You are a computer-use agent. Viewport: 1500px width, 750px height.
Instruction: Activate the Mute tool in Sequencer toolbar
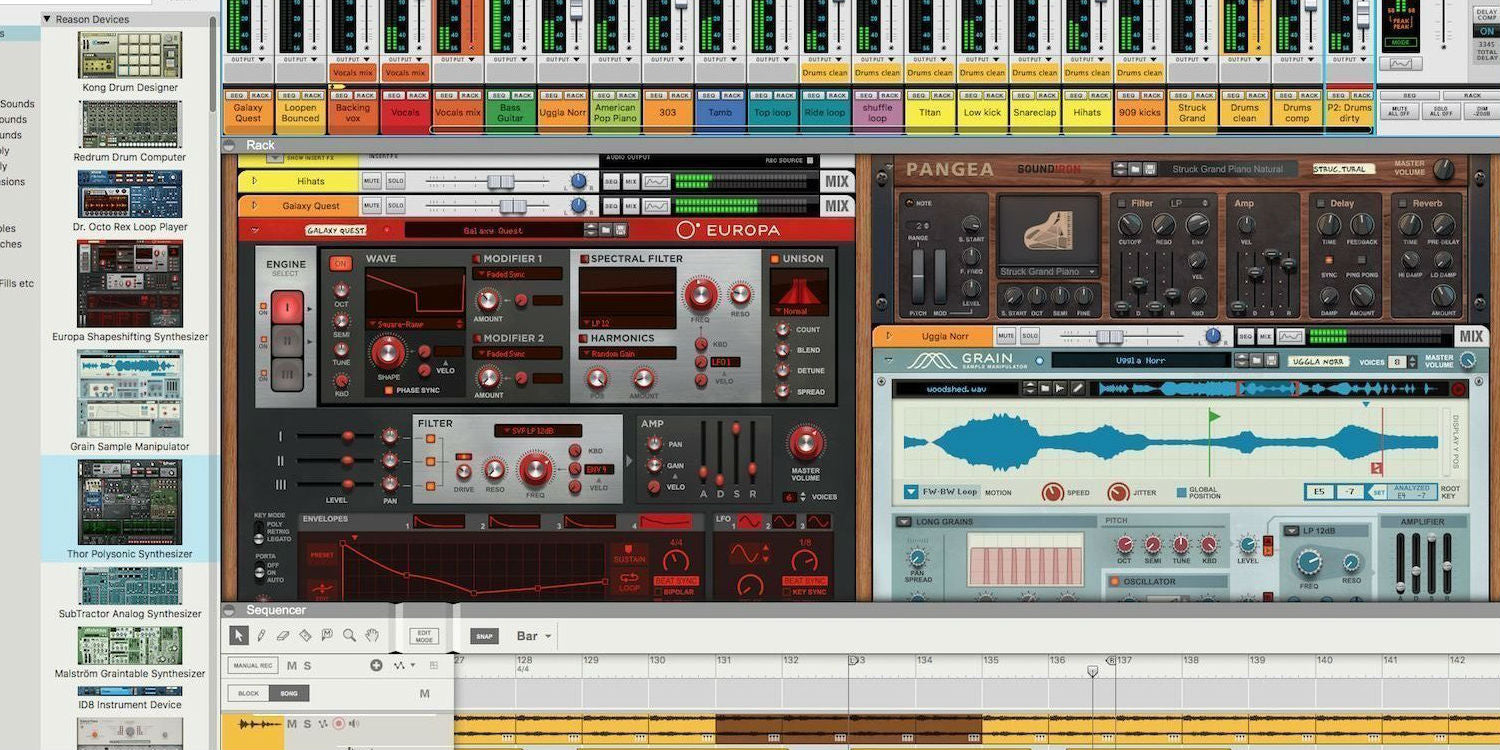click(327, 635)
